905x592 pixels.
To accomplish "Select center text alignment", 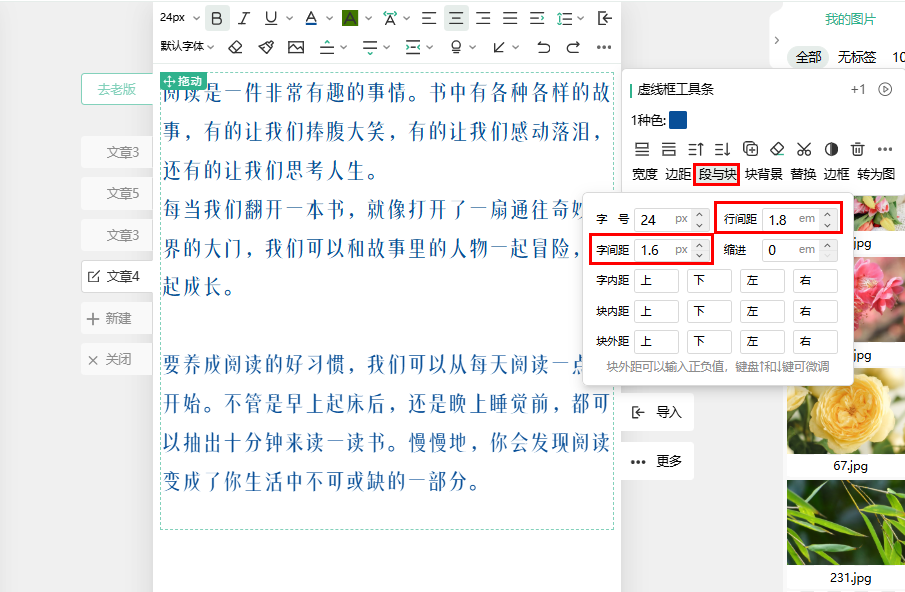I will (x=456, y=18).
